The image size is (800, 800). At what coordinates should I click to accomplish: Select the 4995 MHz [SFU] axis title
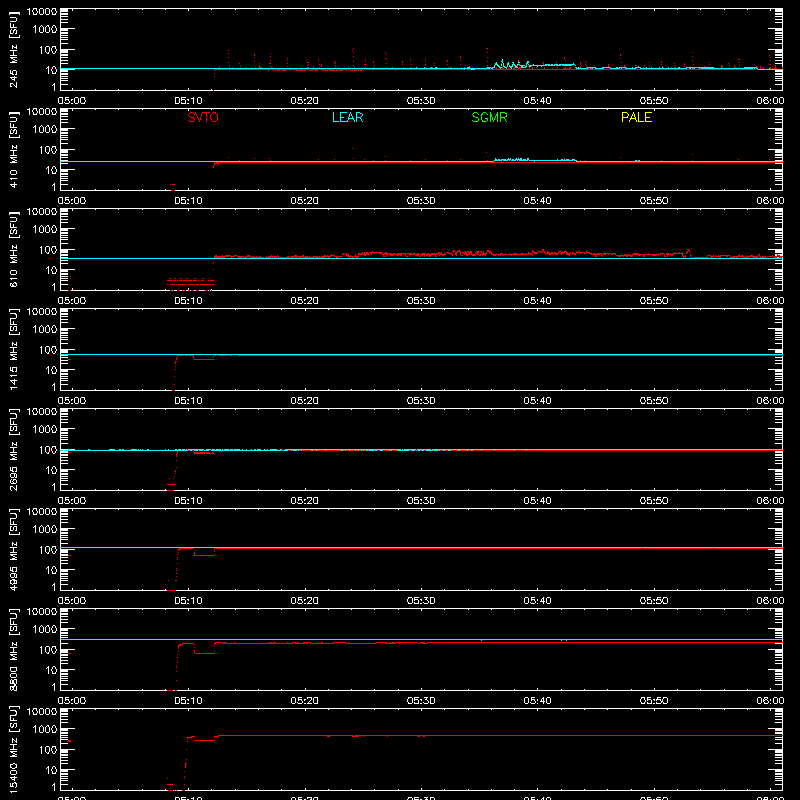[13, 549]
